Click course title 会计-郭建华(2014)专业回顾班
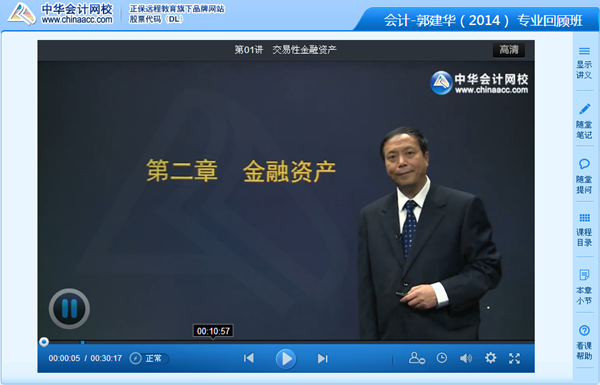 pos(483,20)
